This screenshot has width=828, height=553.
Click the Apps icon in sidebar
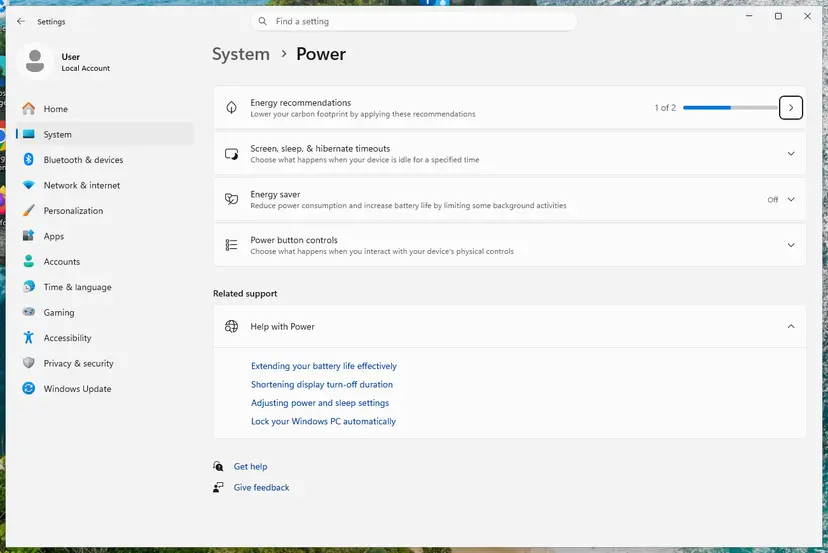point(29,236)
